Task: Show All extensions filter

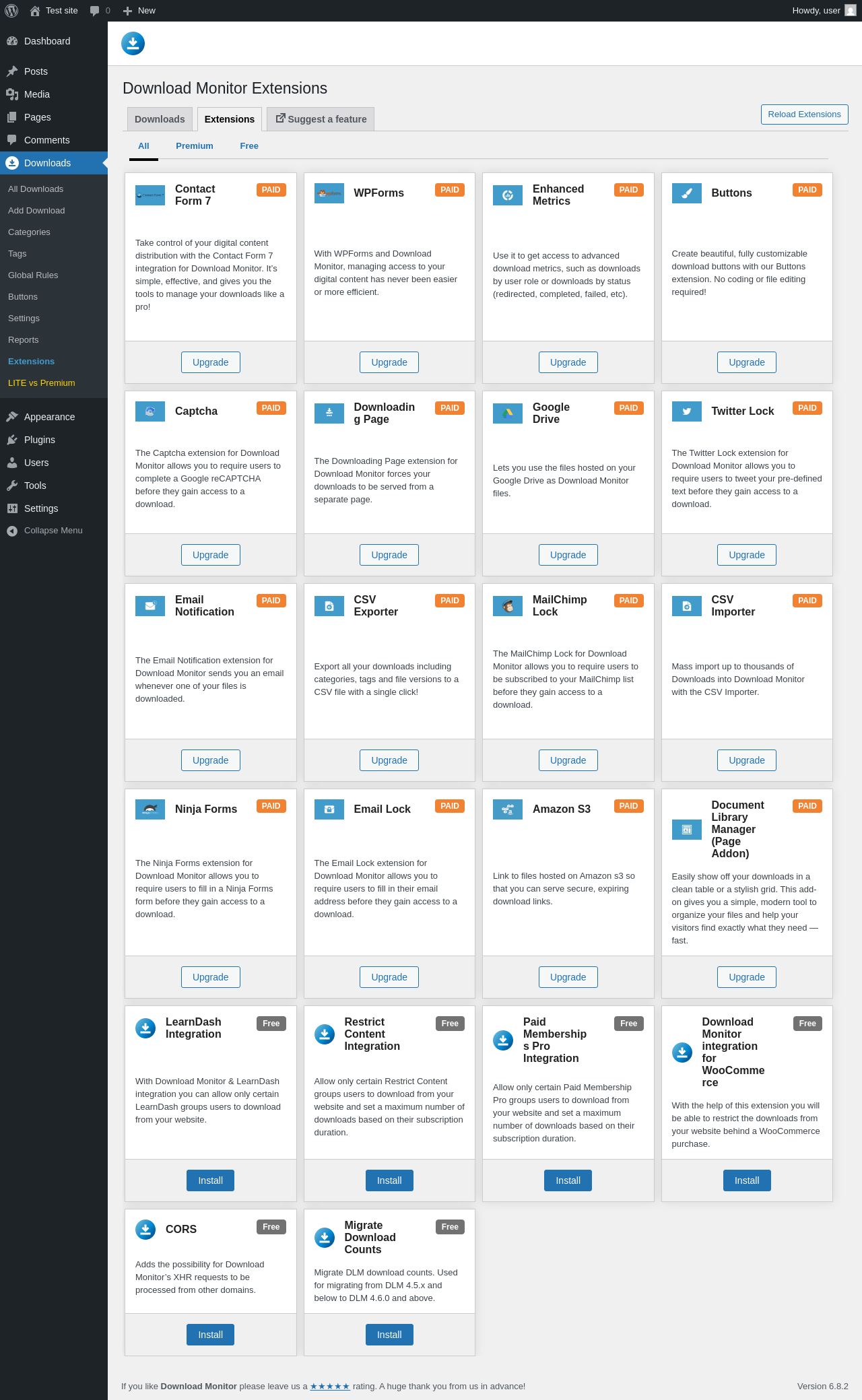Action: (x=143, y=146)
